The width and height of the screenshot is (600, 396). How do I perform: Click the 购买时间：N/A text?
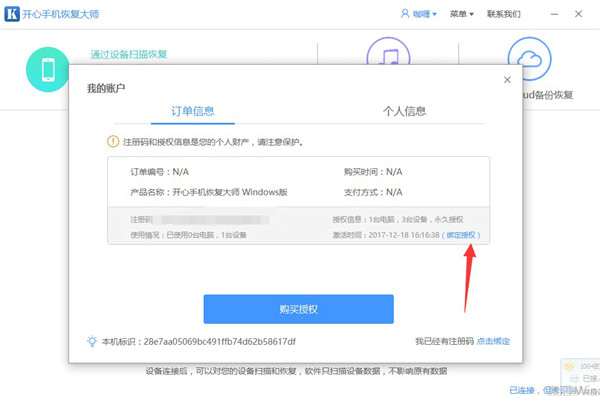tap(373, 172)
